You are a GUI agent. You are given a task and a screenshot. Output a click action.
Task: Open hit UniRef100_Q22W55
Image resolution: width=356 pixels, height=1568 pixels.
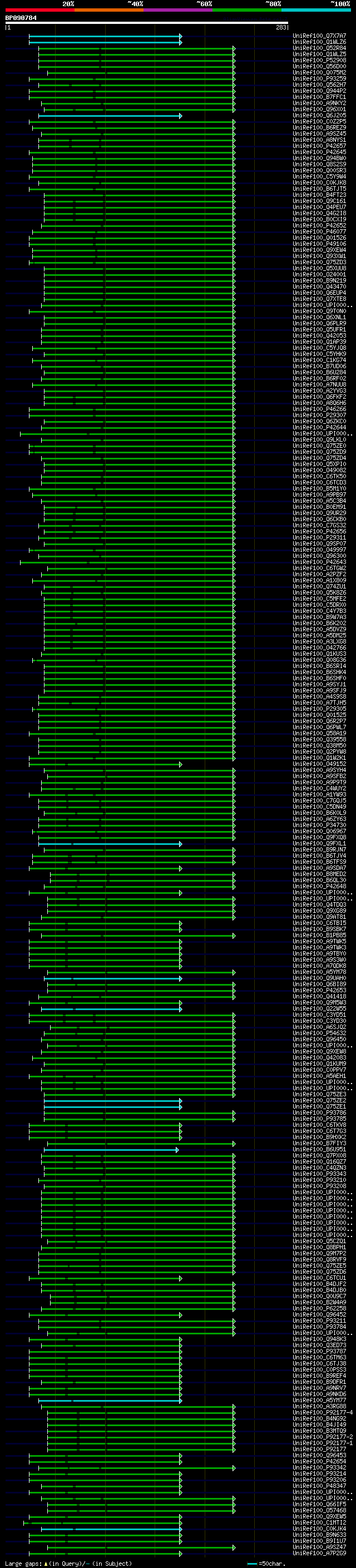click(319, 1008)
